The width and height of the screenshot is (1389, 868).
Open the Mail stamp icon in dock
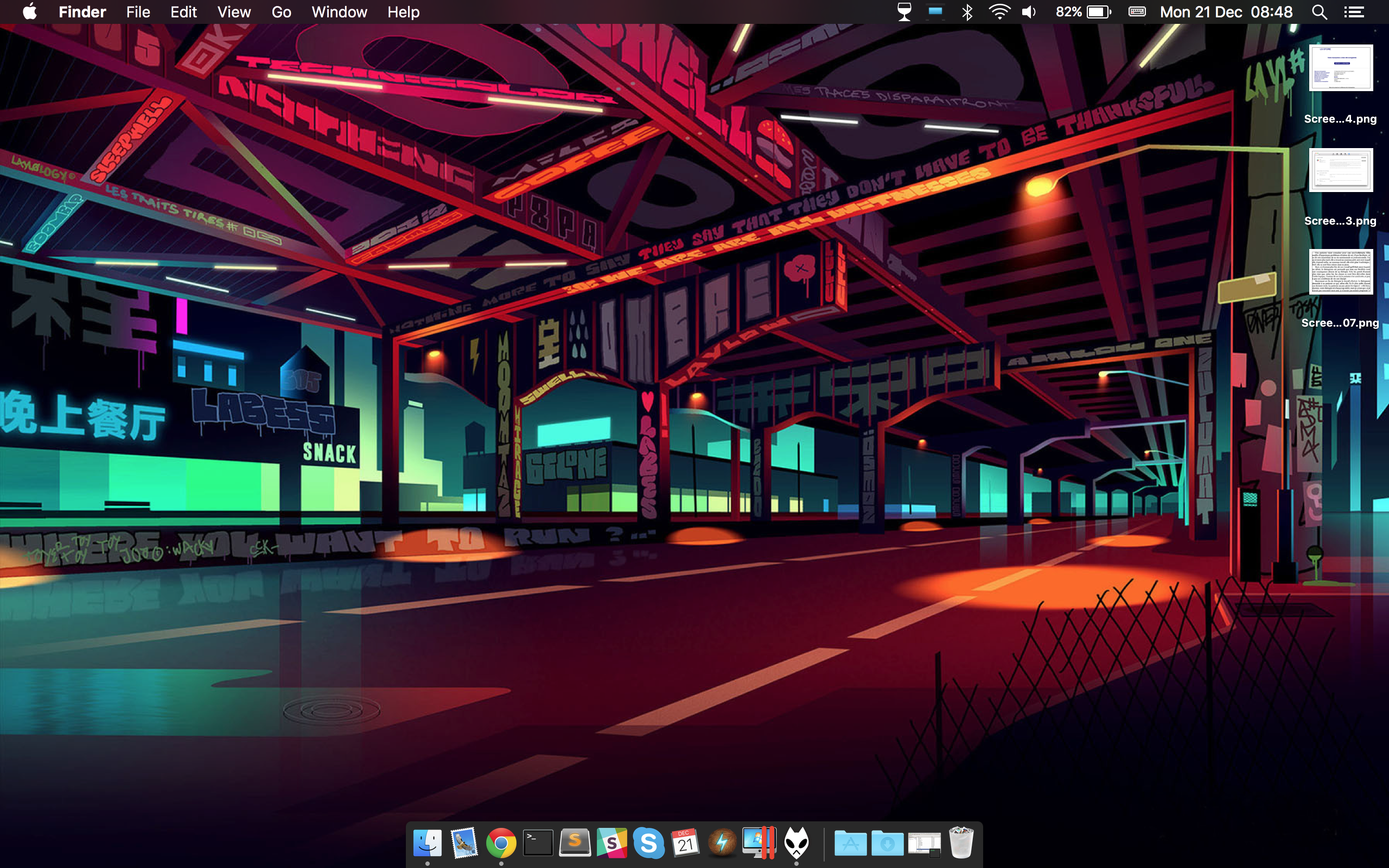[x=464, y=843]
